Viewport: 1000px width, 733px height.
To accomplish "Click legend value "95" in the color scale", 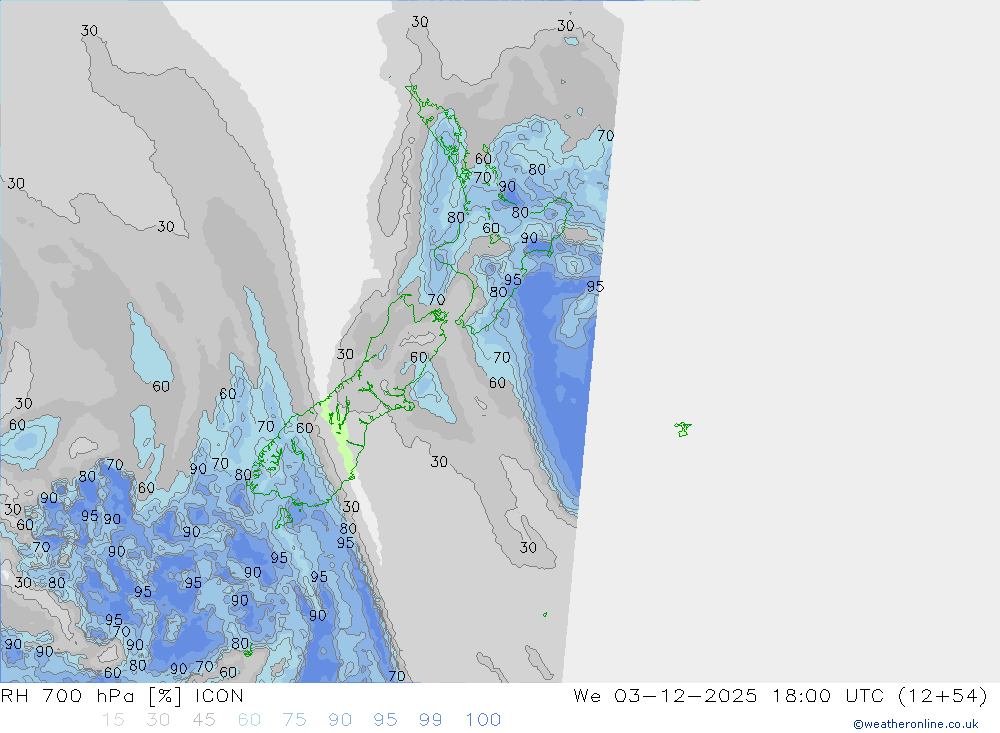I will 385,720.
